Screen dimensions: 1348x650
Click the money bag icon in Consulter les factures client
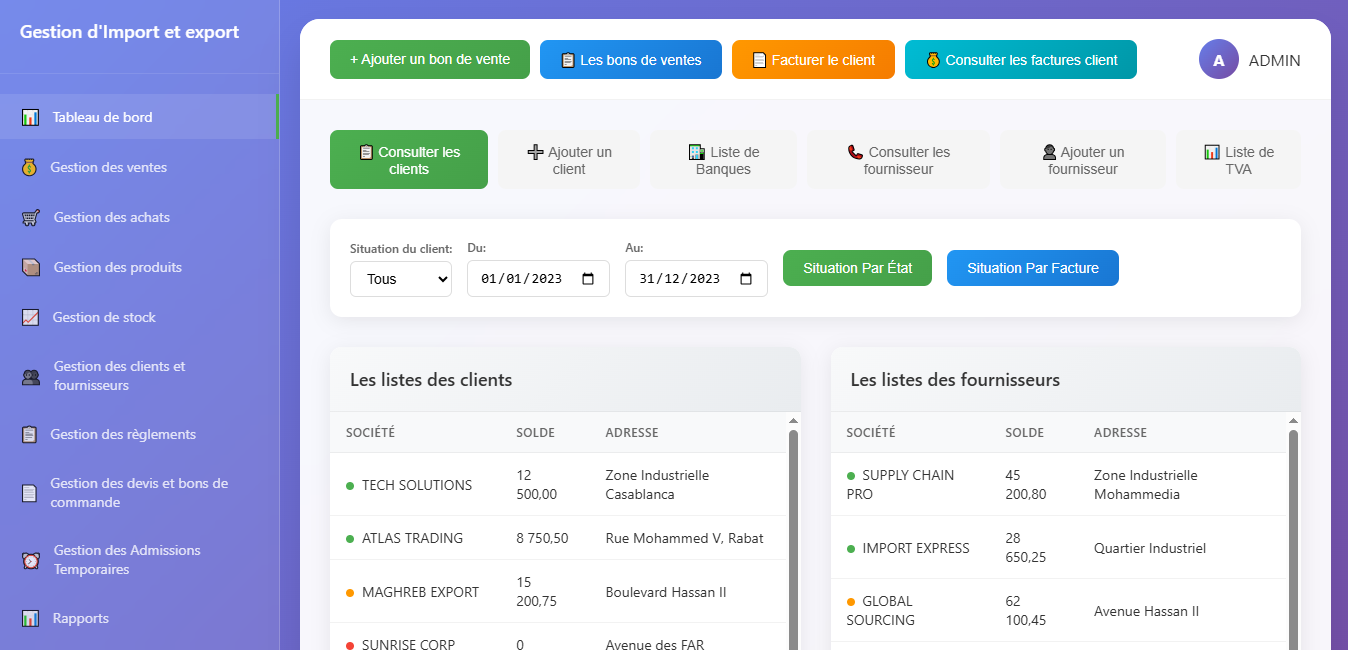(x=933, y=60)
